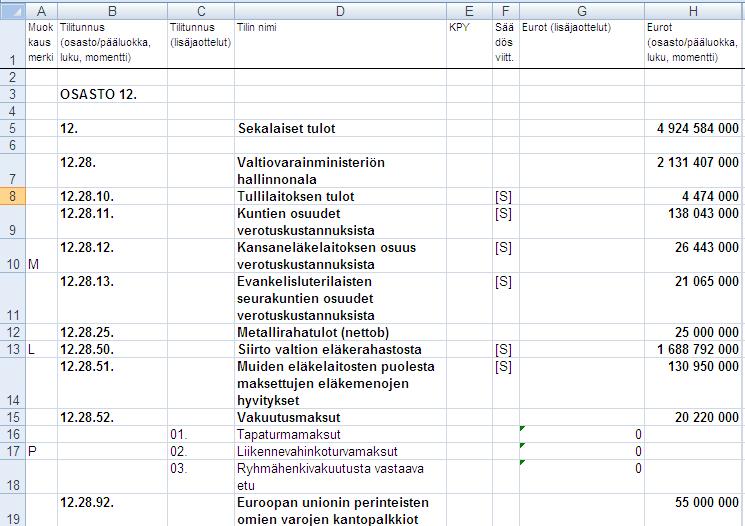The width and height of the screenshot is (745, 526).
Task: Select column A header
Action: (x=41, y=11)
